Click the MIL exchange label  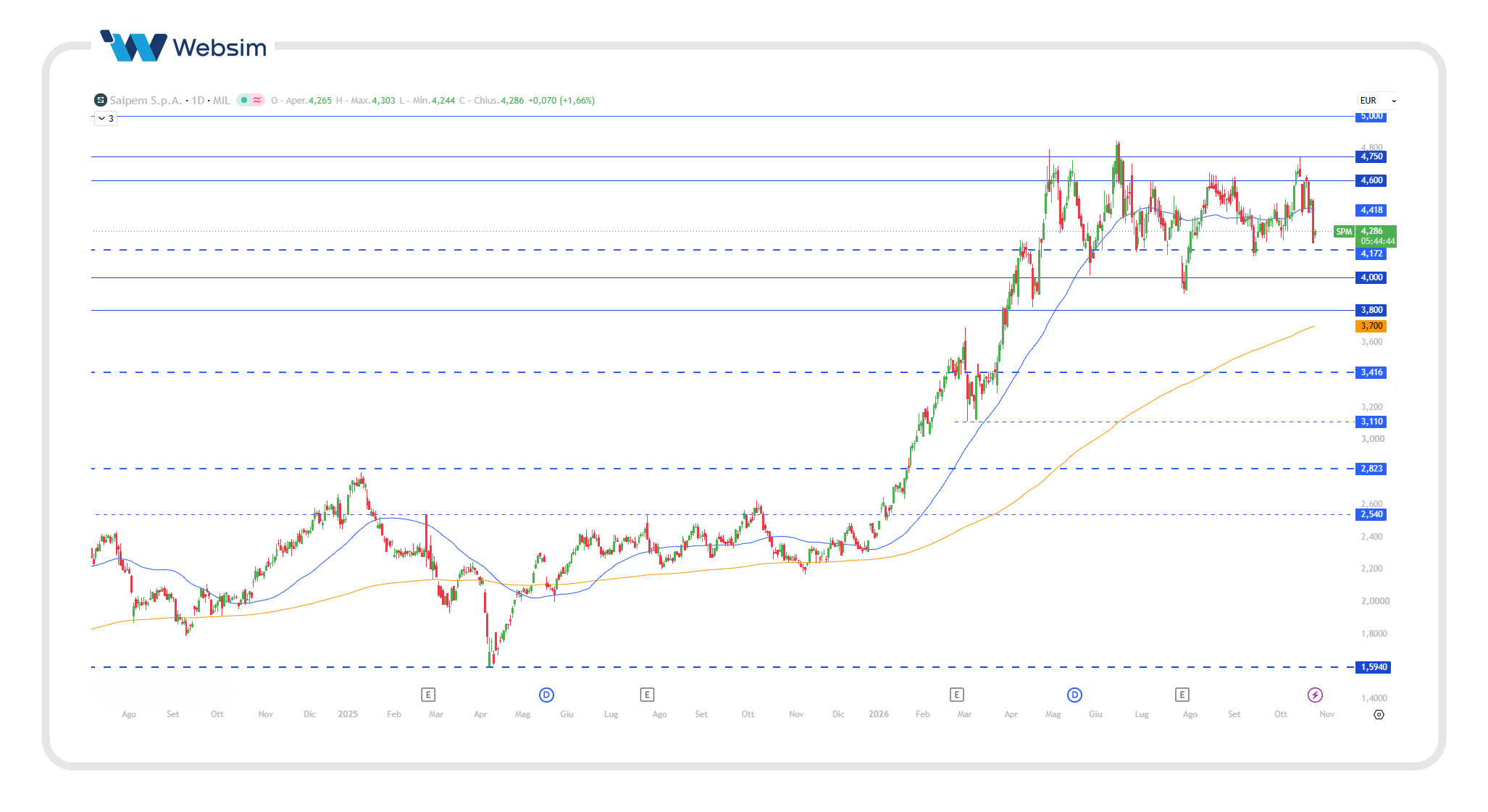[222, 100]
